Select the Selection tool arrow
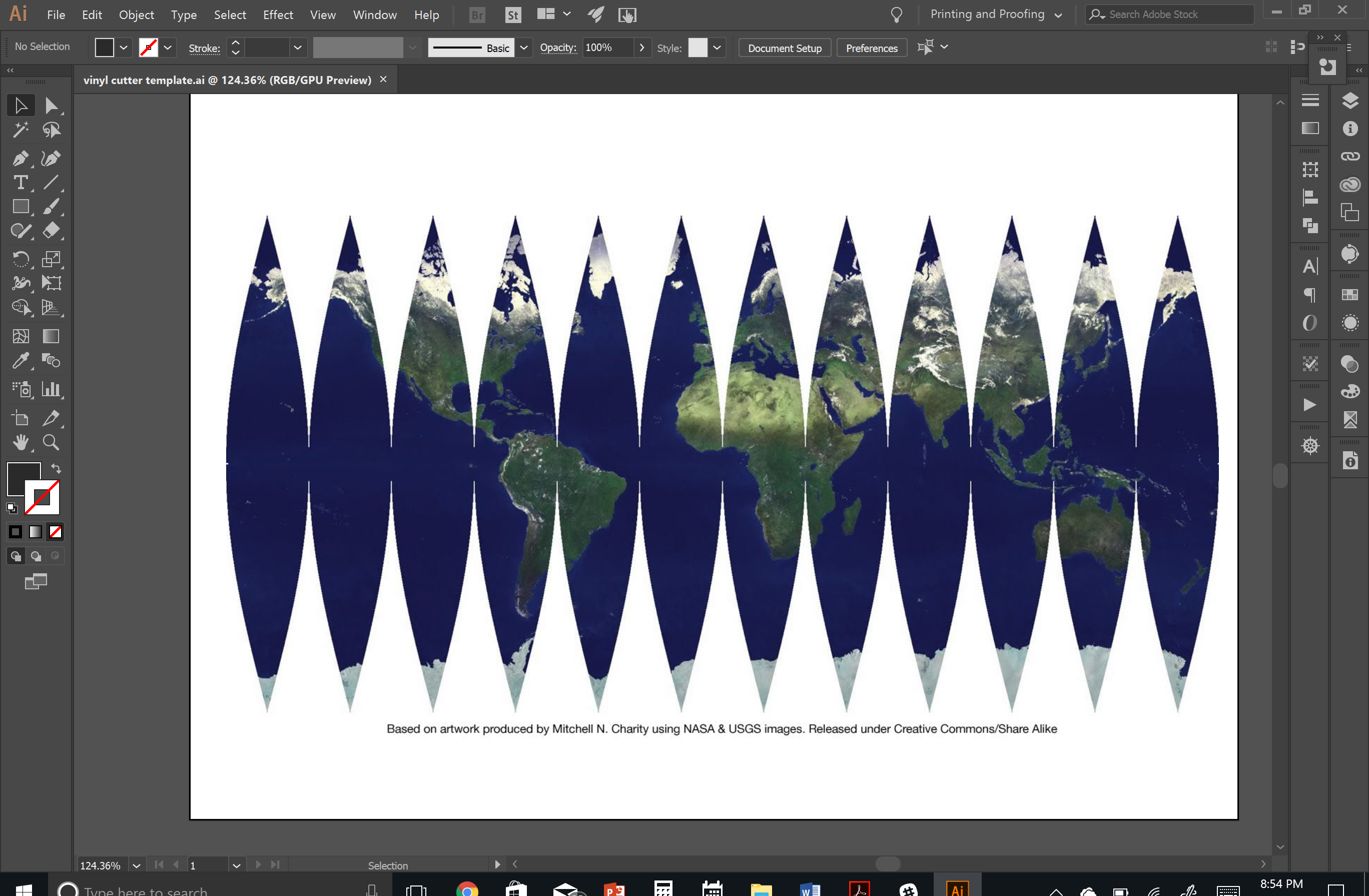1369x896 pixels. coord(21,106)
